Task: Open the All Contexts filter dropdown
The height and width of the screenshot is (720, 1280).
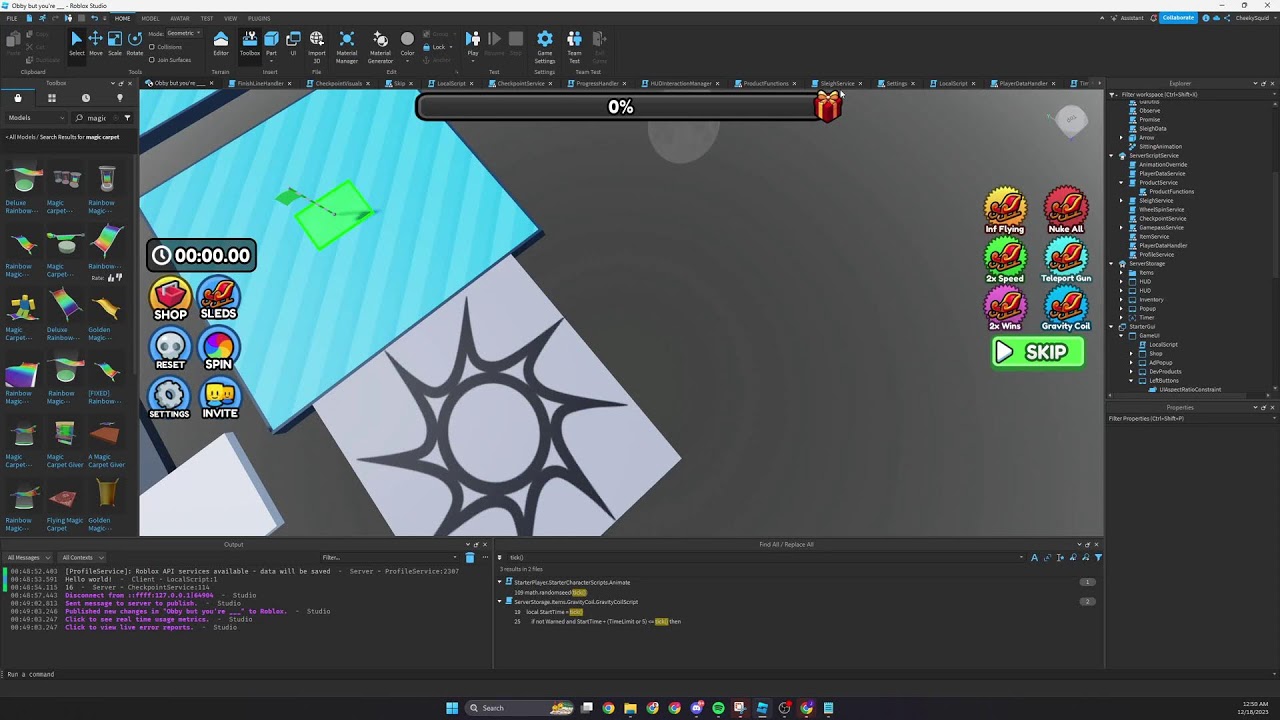Action: pyautogui.click(x=80, y=557)
